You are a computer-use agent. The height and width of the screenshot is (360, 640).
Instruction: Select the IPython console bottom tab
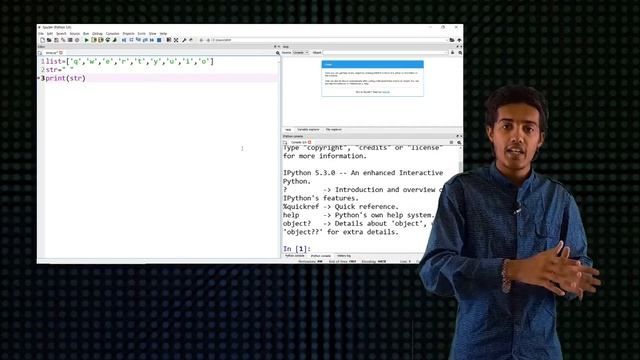pos(321,256)
